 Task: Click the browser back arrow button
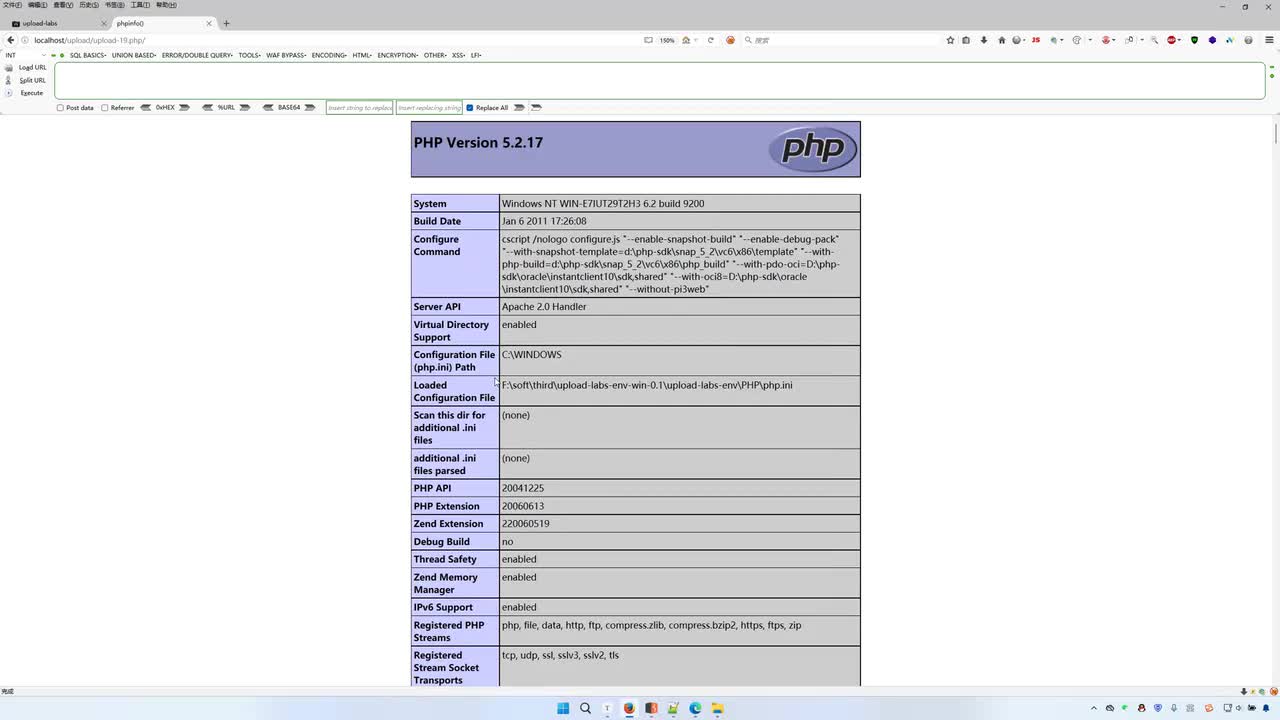pyautogui.click(x=10, y=40)
